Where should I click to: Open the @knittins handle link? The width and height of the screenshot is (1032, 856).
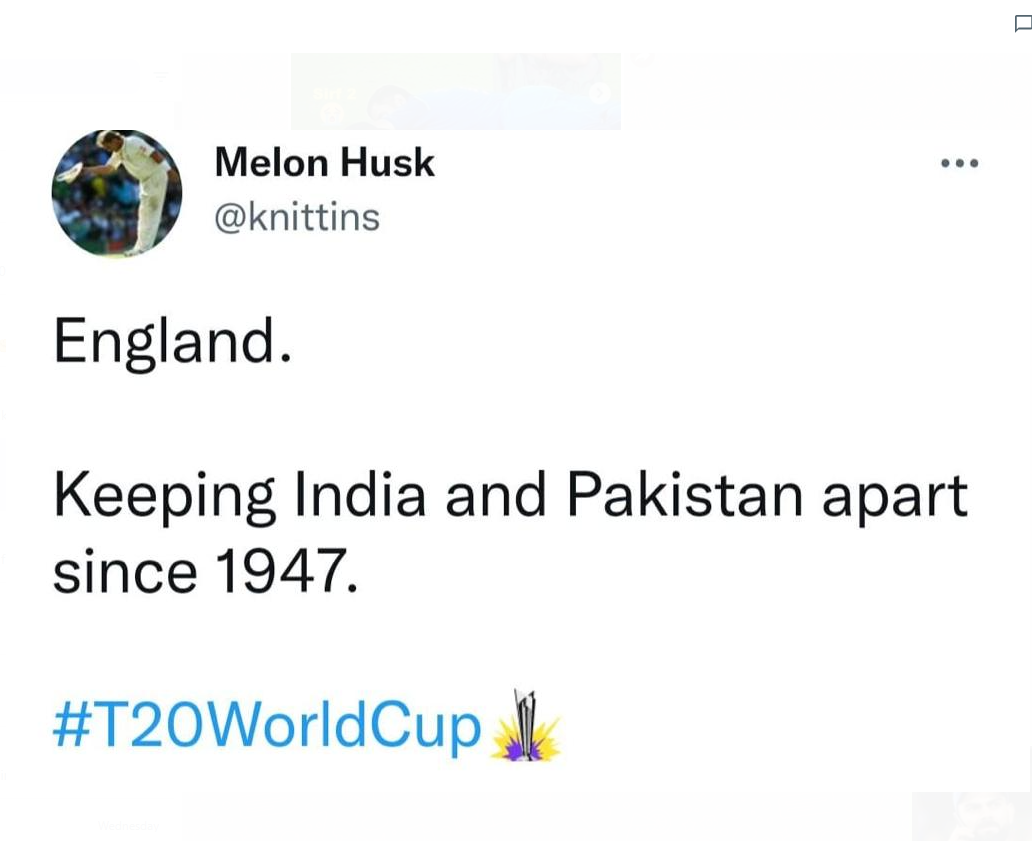(x=297, y=217)
